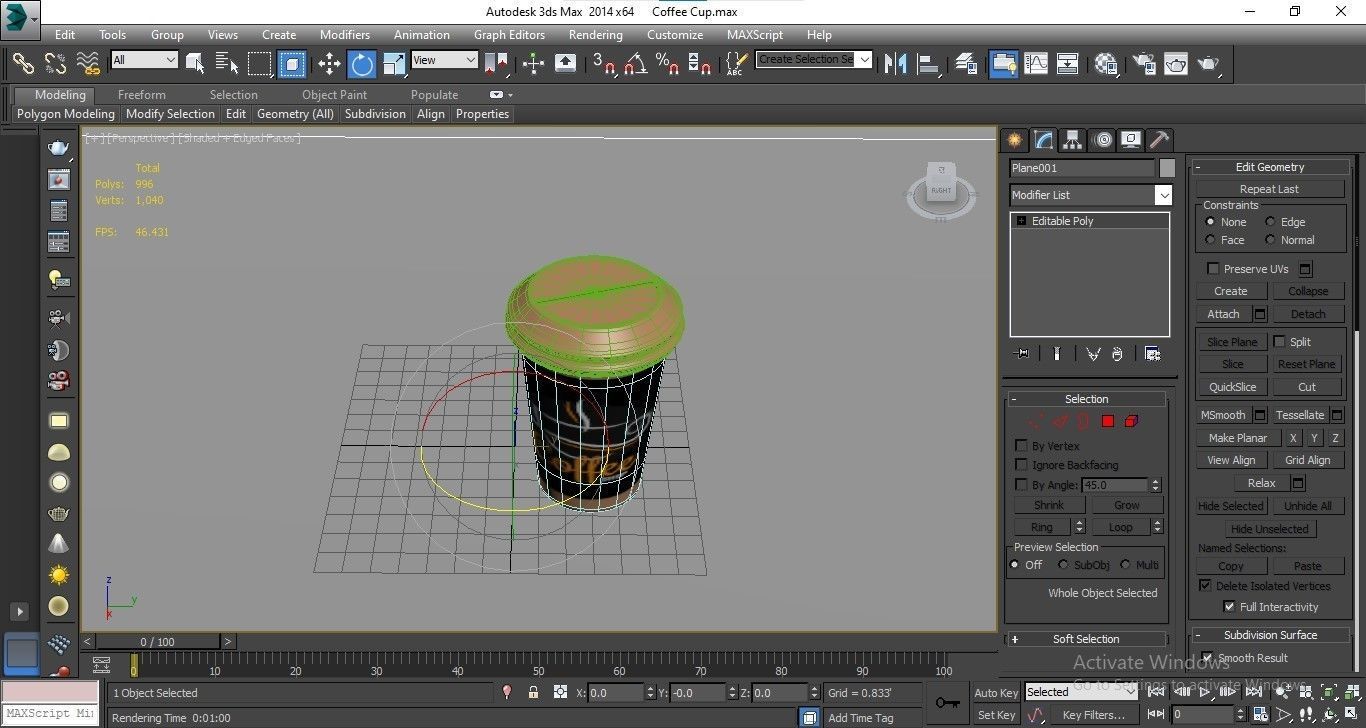The image size is (1366, 728).
Task: Open the Selected key filter dropdown
Action: click(1082, 692)
